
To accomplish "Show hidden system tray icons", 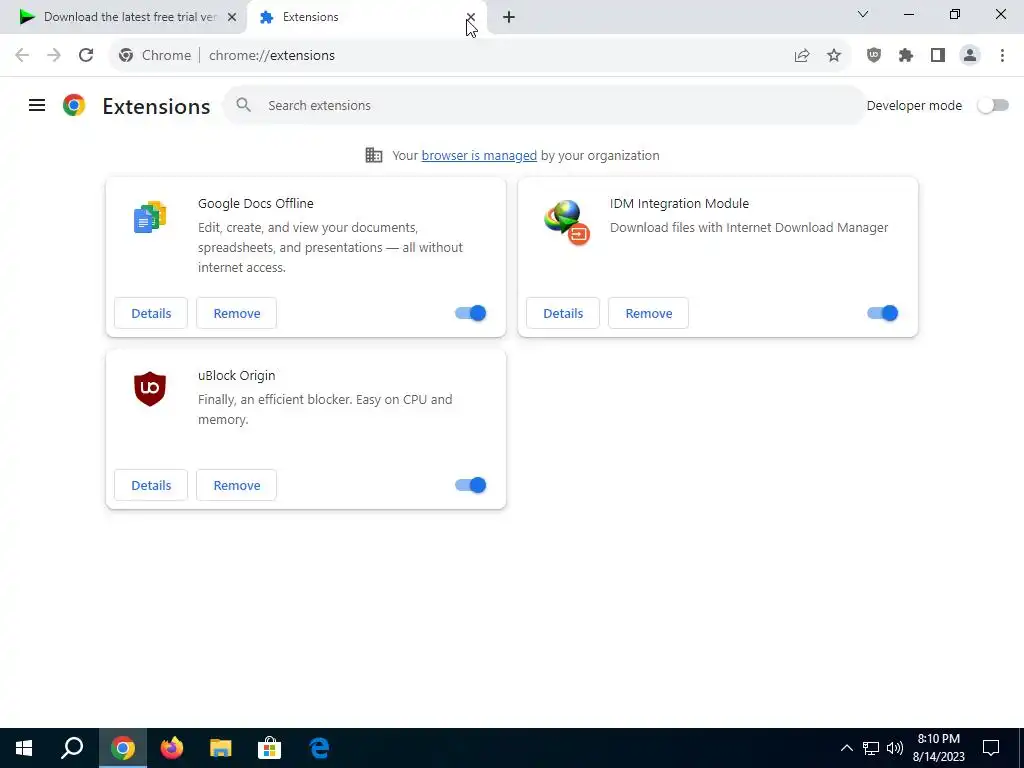I will click(846, 748).
